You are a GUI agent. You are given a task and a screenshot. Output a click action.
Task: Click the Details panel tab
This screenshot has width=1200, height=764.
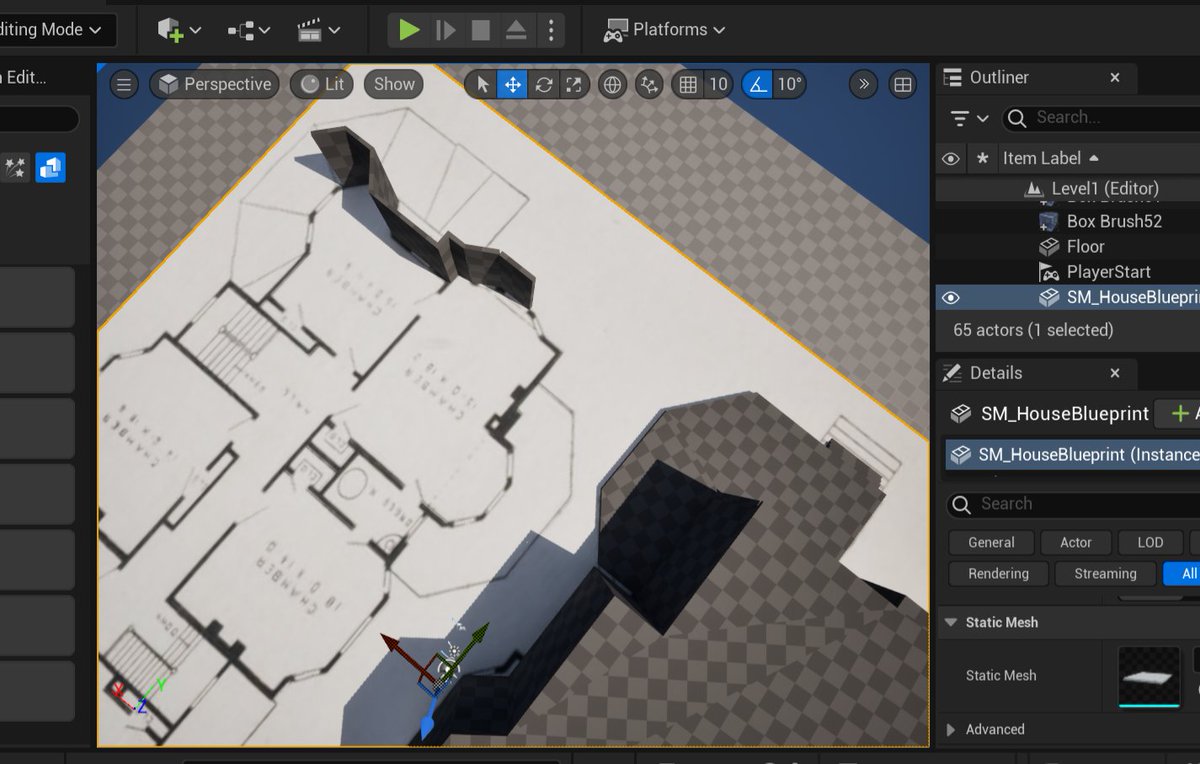1035,373
